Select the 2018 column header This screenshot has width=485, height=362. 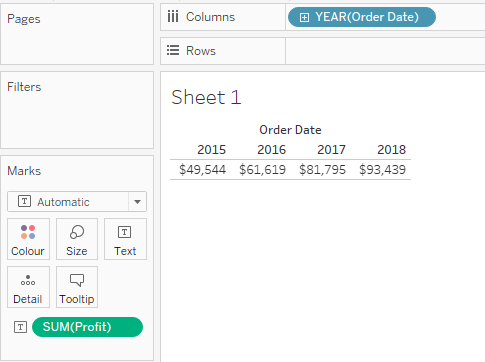pyautogui.click(x=391, y=150)
